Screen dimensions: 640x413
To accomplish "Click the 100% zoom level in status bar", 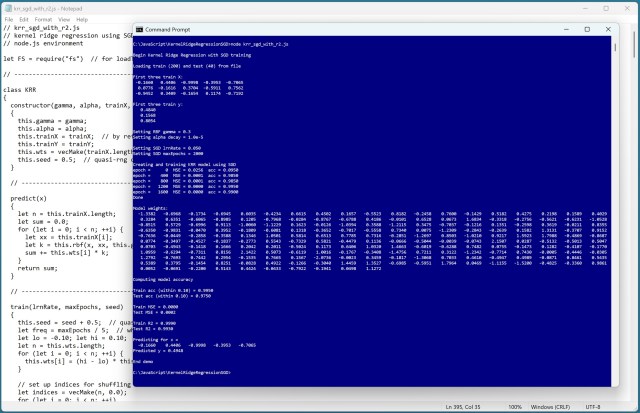I will click(510, 407).
